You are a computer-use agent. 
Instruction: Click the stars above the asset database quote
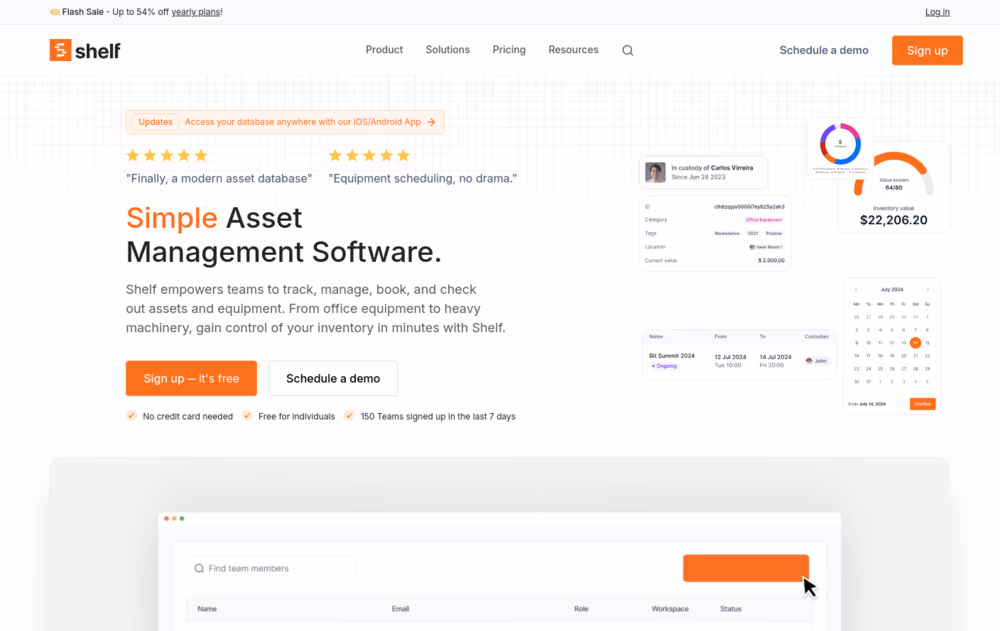167,156
